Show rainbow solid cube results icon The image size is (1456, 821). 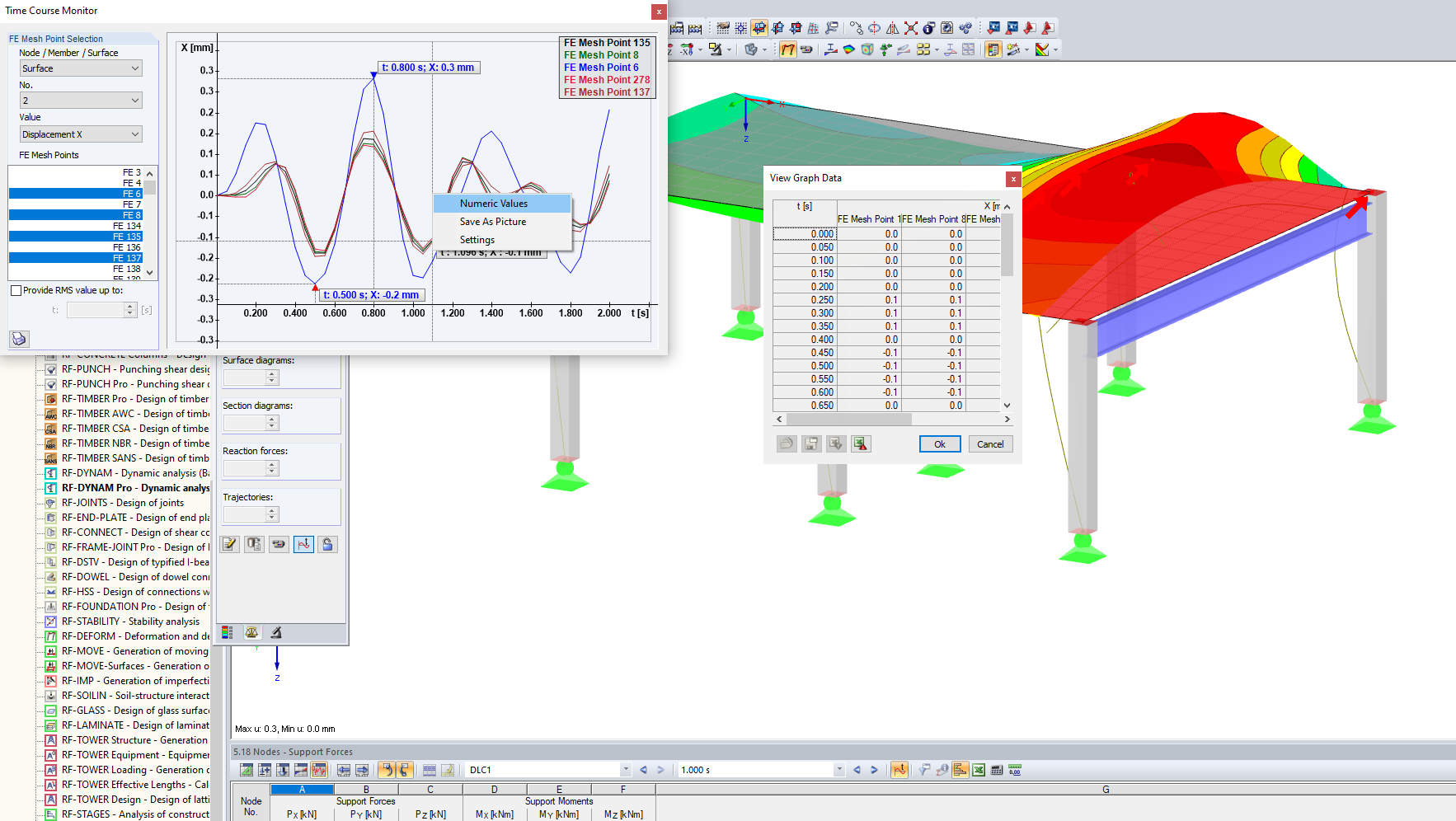(867, 49)
